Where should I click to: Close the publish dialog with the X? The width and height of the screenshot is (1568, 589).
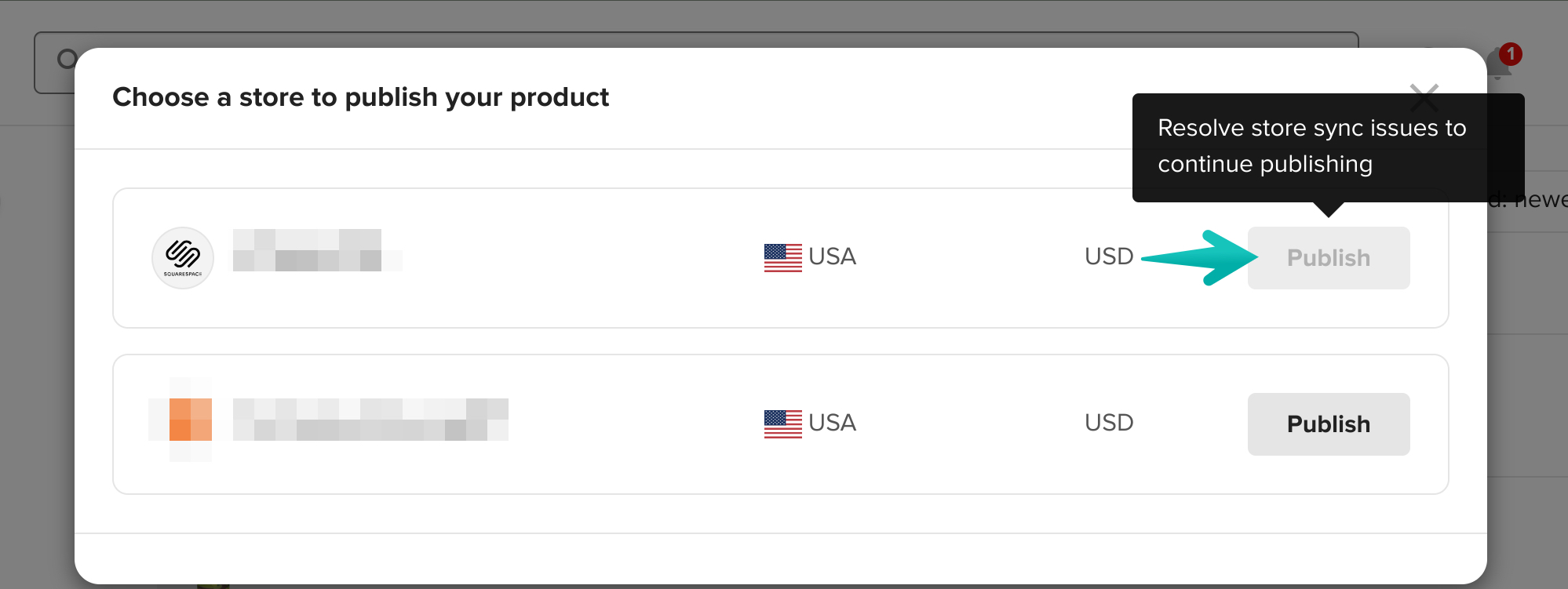[1424, 97]
